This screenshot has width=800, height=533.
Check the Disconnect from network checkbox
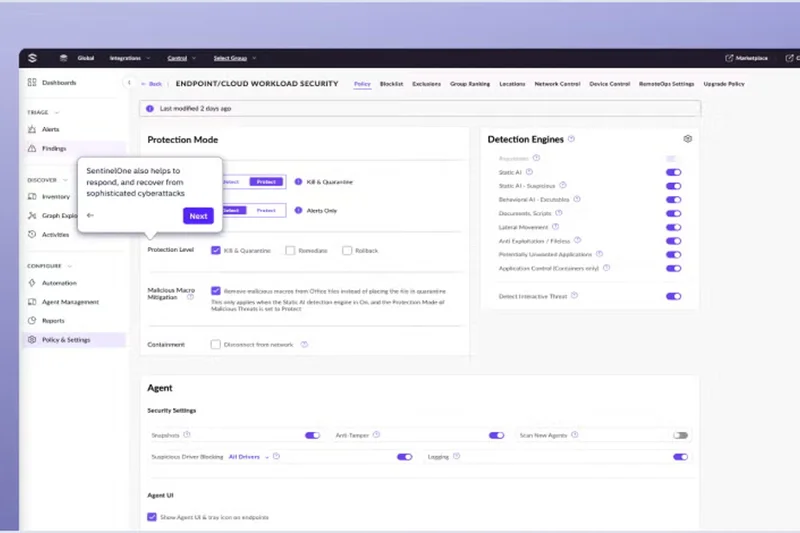(x=216, y=345)
